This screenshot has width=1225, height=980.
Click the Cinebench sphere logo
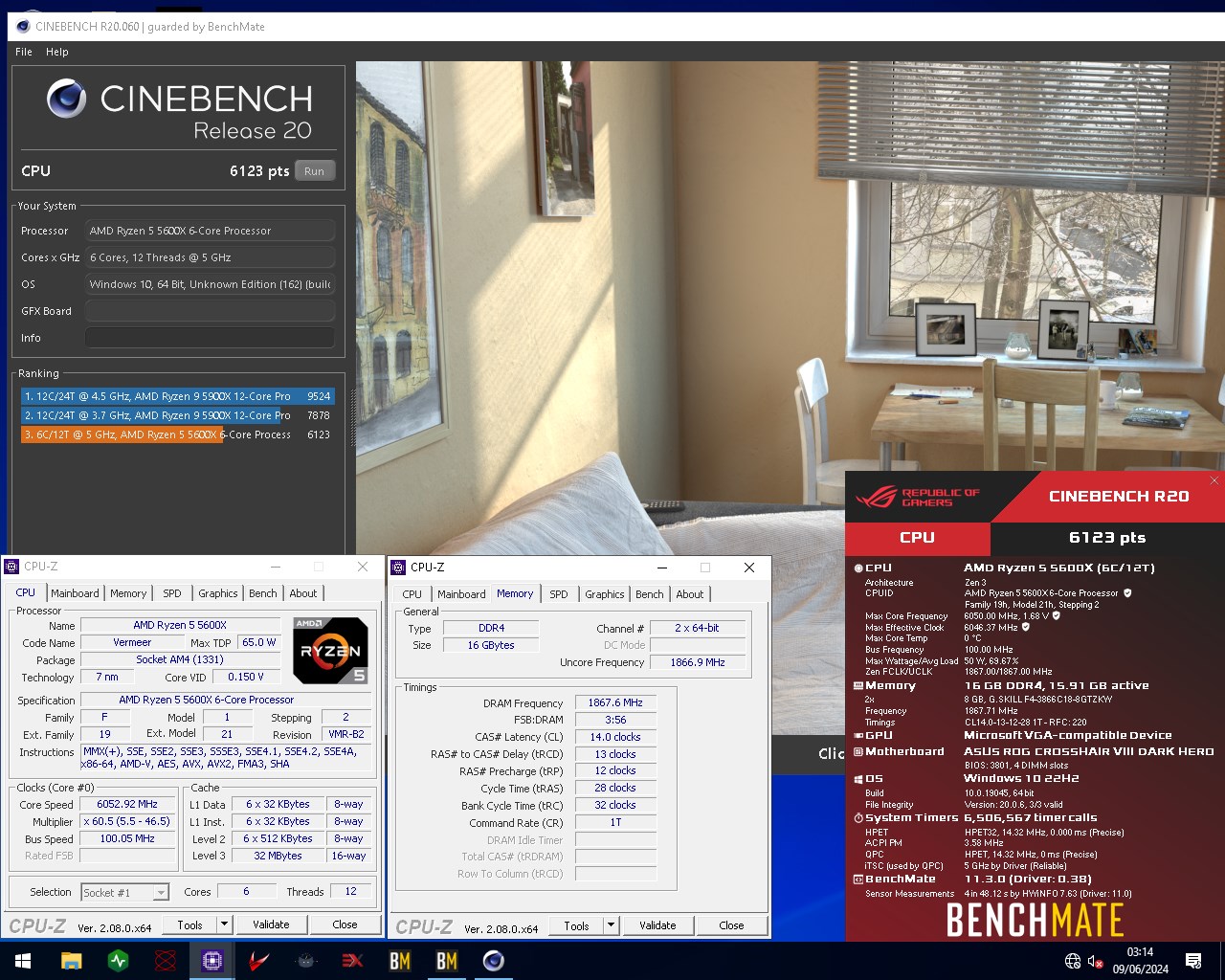point(67,99)
